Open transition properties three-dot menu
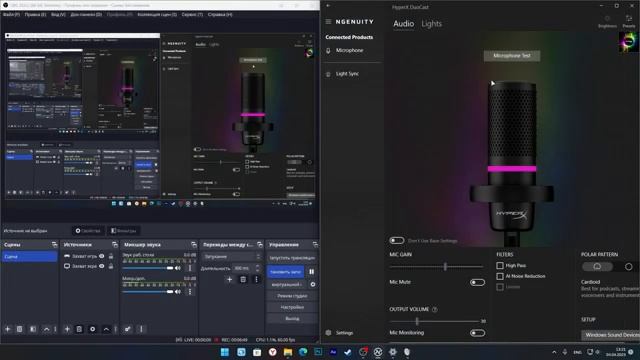640x360 pixels. pos(256,280)
